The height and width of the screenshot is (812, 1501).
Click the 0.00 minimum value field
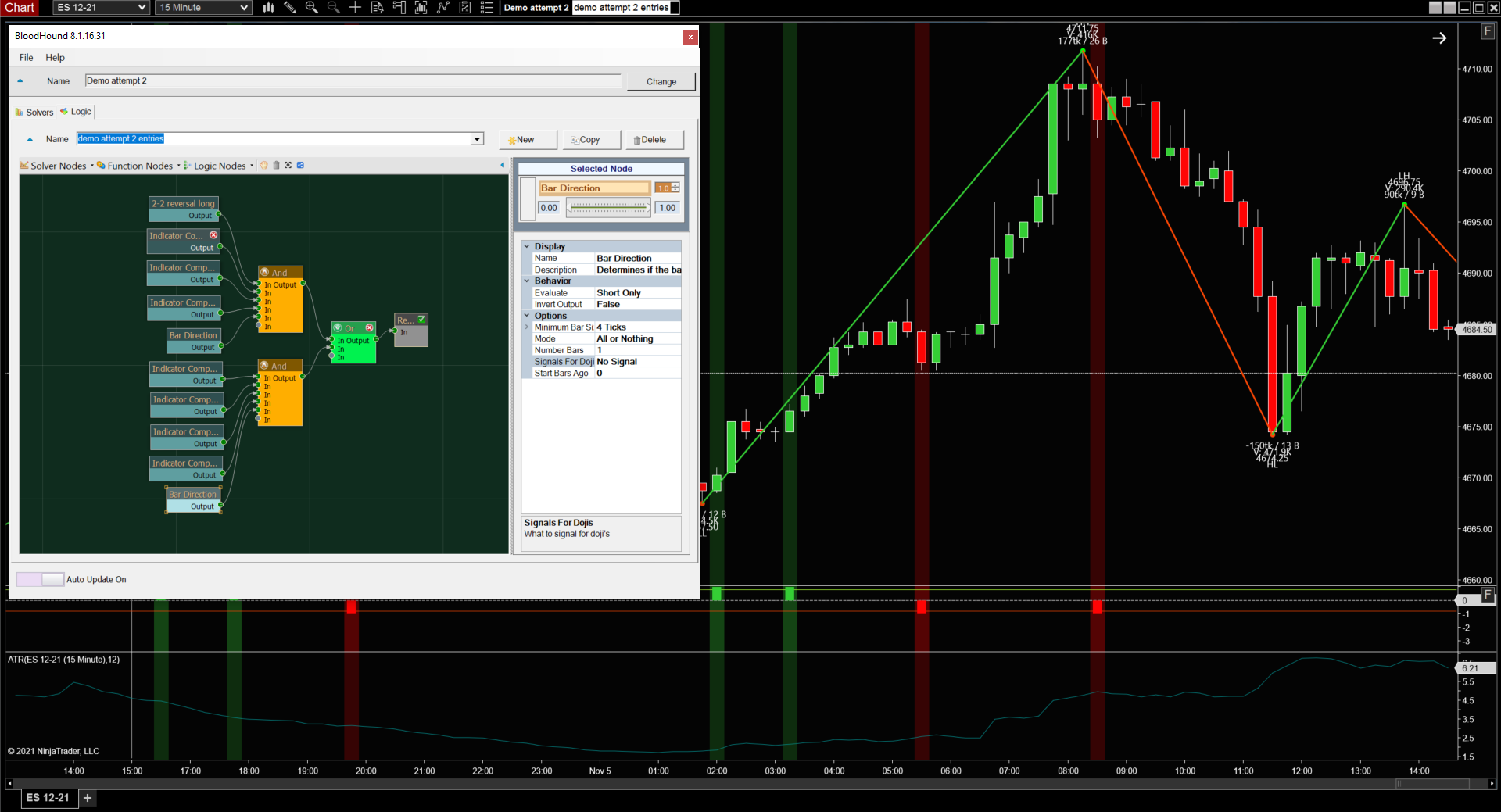click(550, 208)
